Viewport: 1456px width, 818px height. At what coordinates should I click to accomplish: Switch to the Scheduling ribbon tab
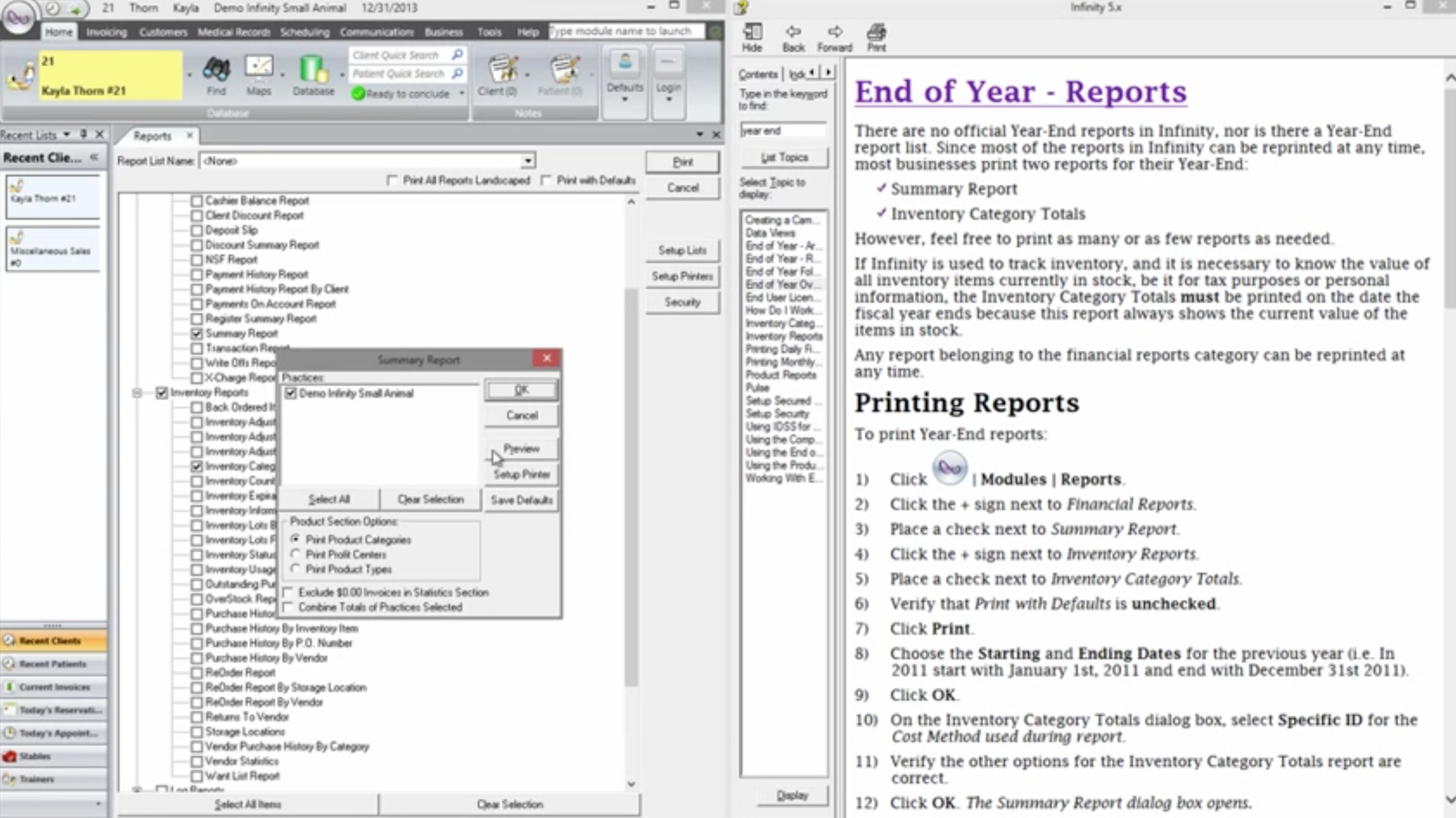304,32
